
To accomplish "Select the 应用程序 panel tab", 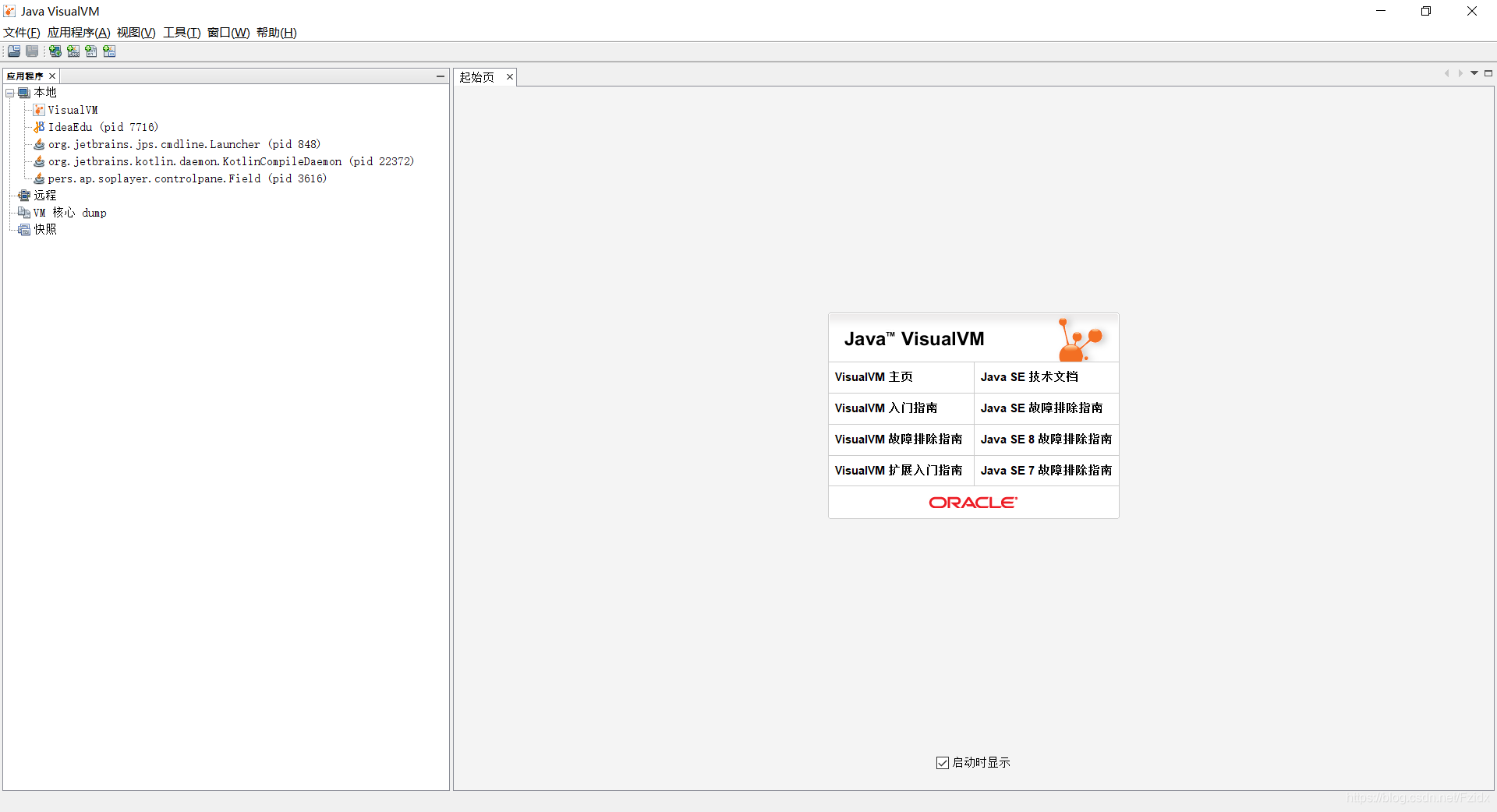I will coord(25,76).
